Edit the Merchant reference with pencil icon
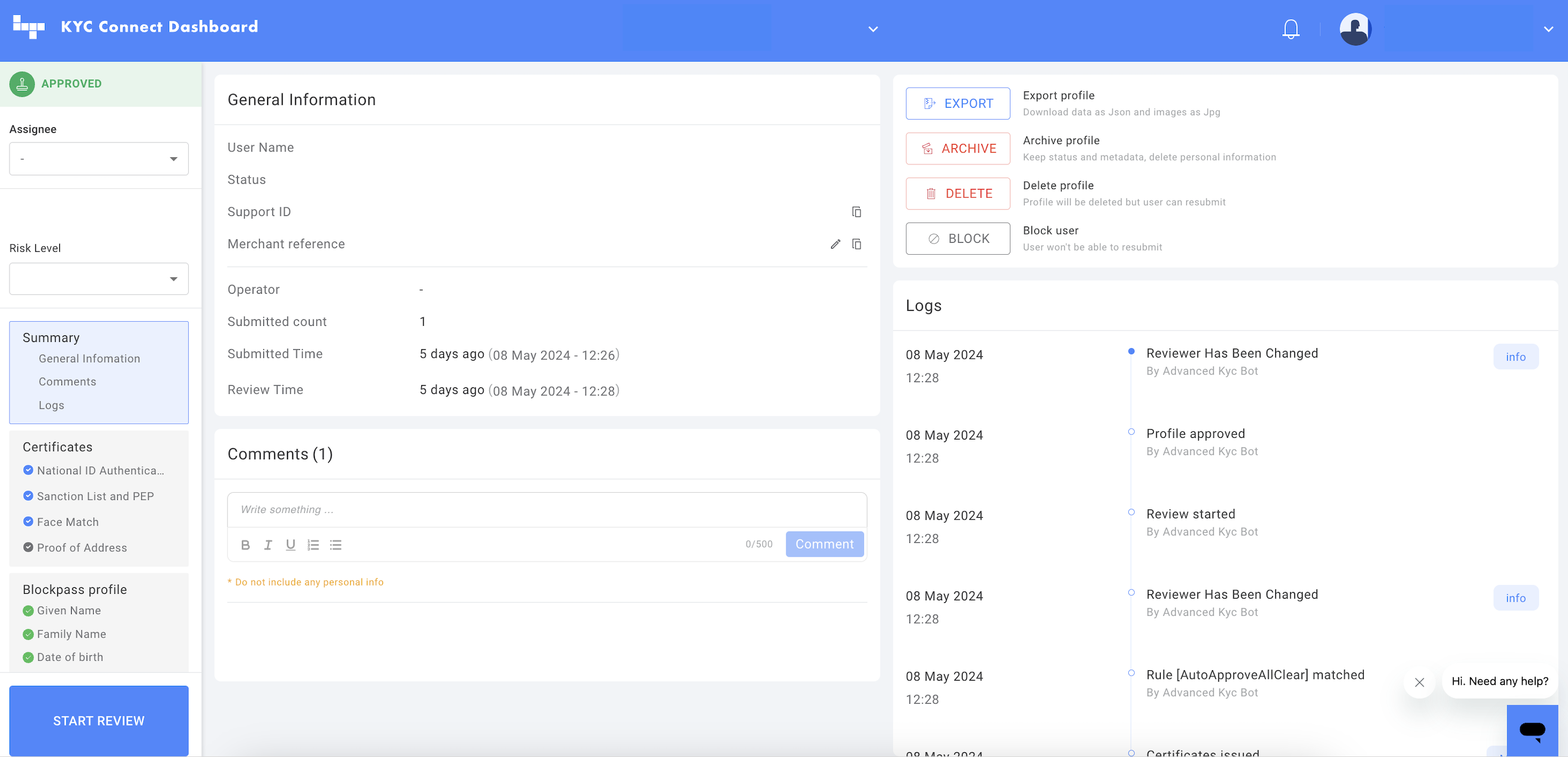1568x757 pixels. coord(835,244)
